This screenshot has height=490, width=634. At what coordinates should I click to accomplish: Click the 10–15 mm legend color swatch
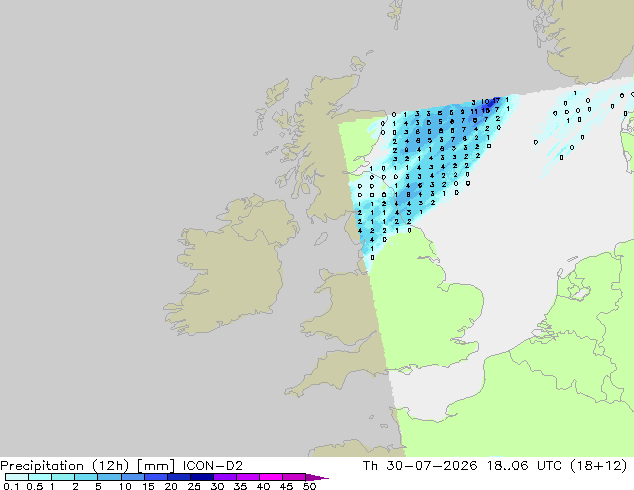point(132,477)
